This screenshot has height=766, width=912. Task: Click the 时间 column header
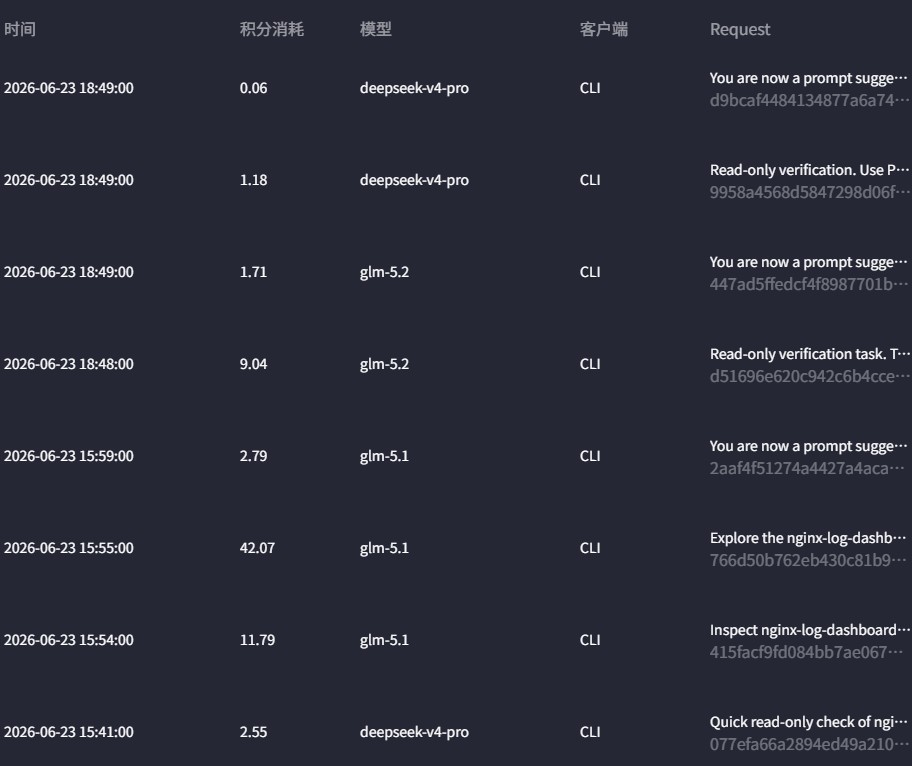point(20,29)
